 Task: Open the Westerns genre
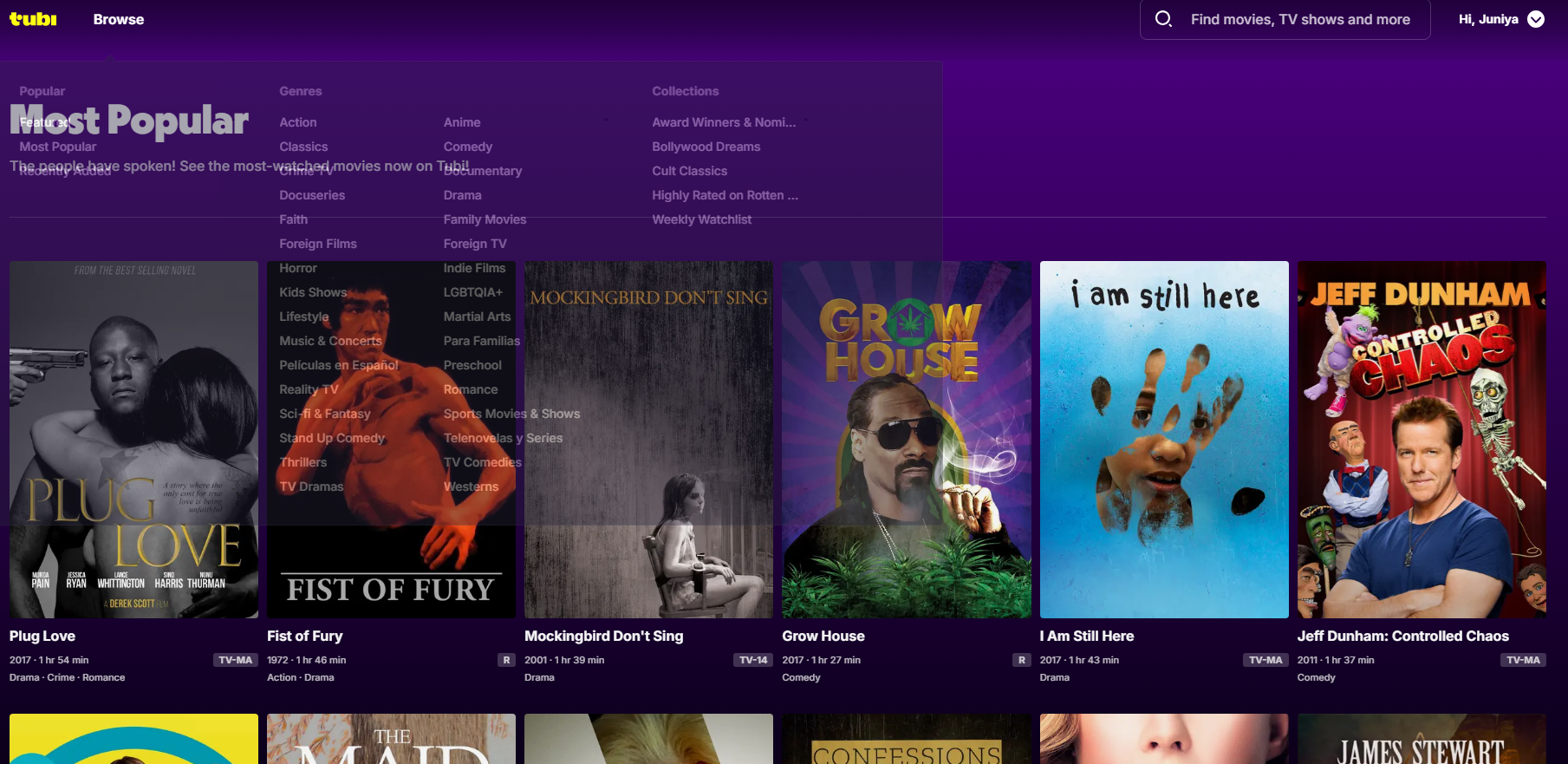472,486
